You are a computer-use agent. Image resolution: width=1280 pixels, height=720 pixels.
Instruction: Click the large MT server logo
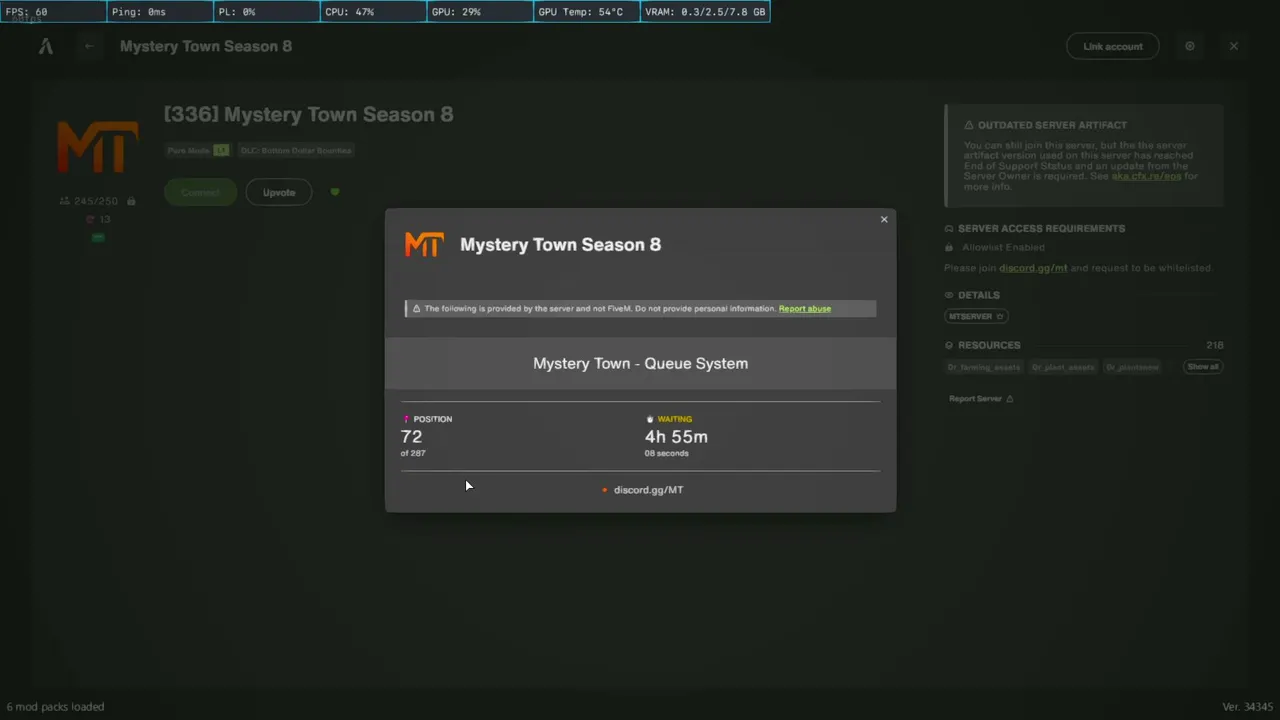[x=97, y=147]
